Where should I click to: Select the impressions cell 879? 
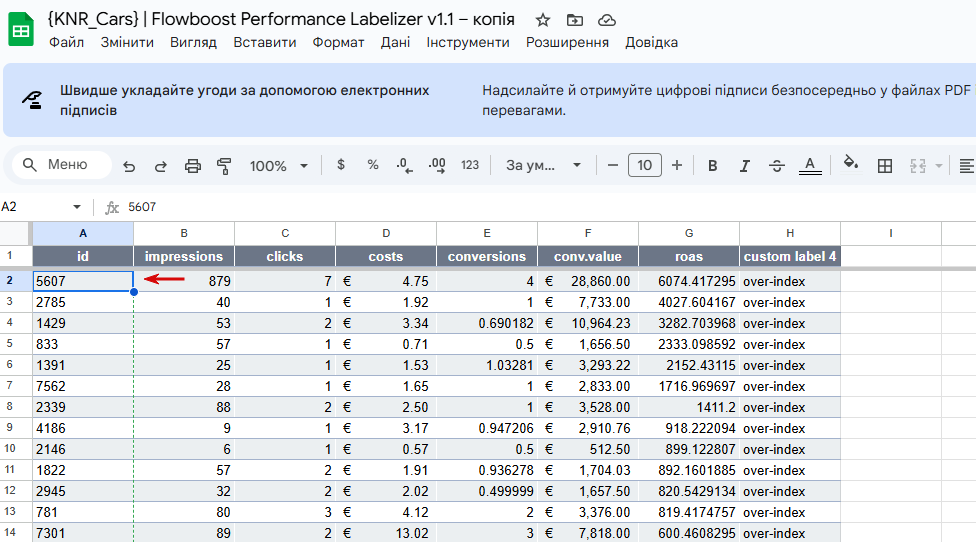click(x=184, y=281)
